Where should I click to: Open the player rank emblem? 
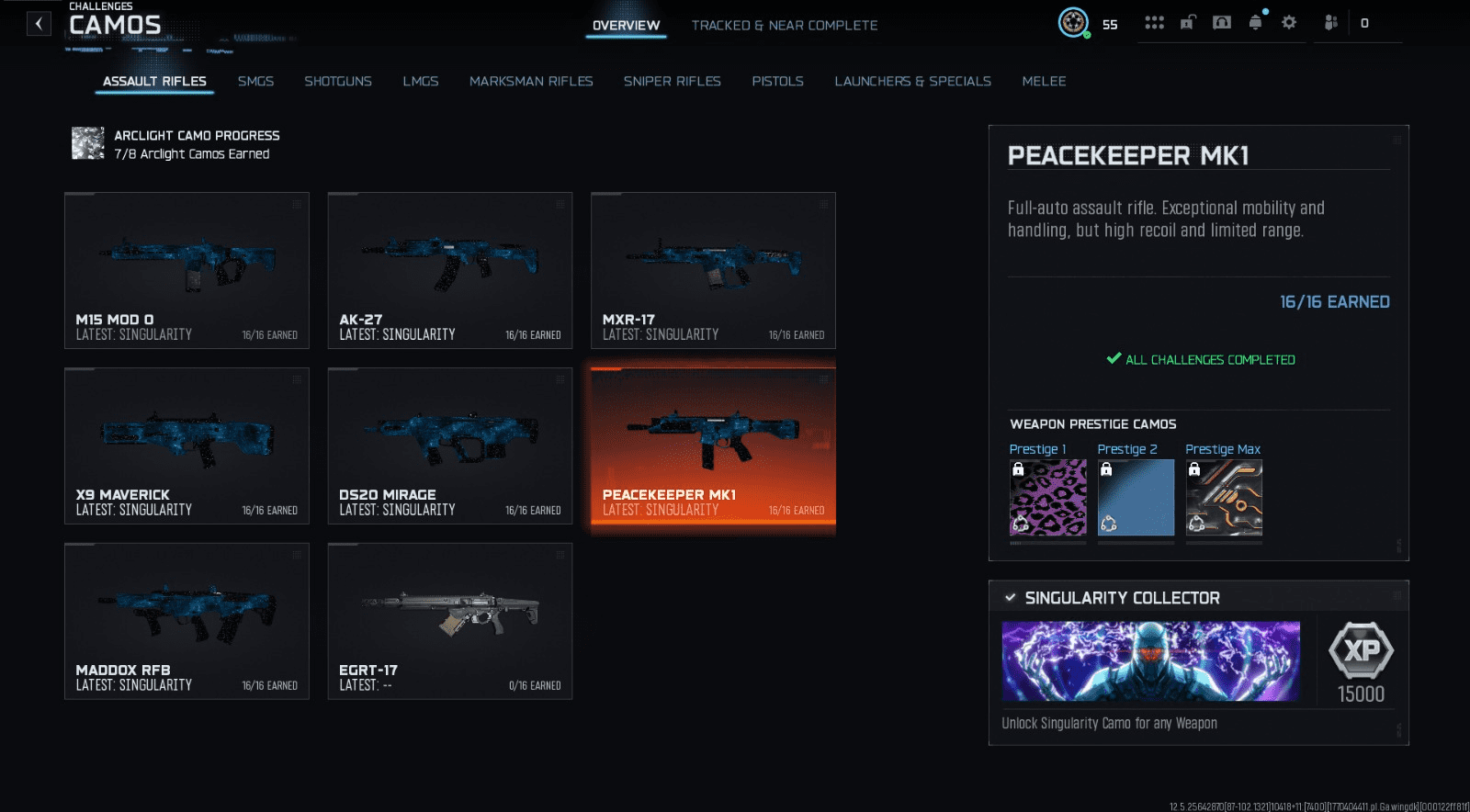pos(1073,22)
